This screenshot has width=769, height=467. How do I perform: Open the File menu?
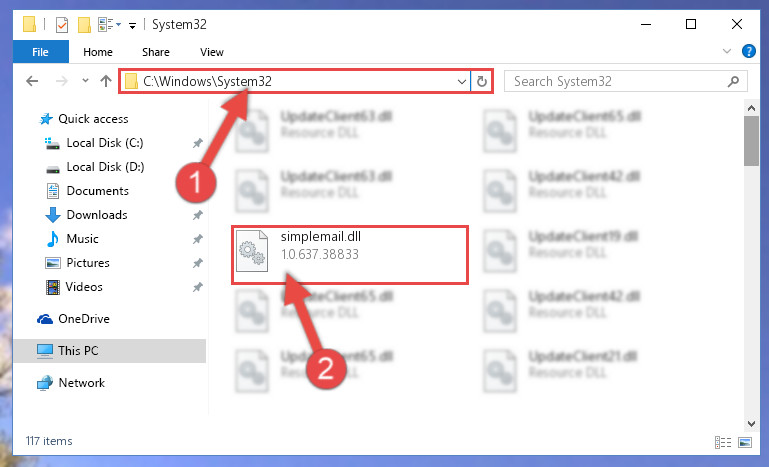click(x=40, y=52)
